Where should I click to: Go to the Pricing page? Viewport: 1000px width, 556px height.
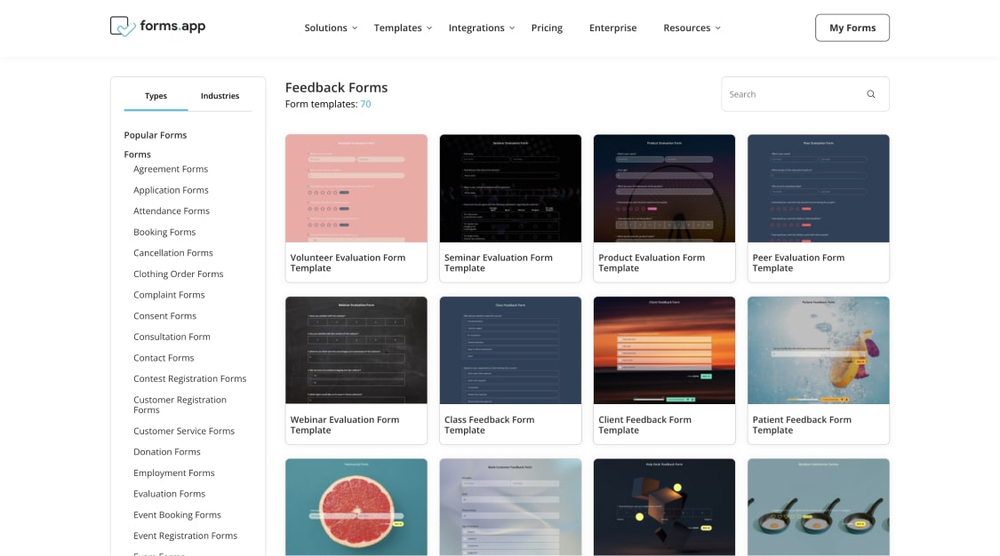(546, 28)
